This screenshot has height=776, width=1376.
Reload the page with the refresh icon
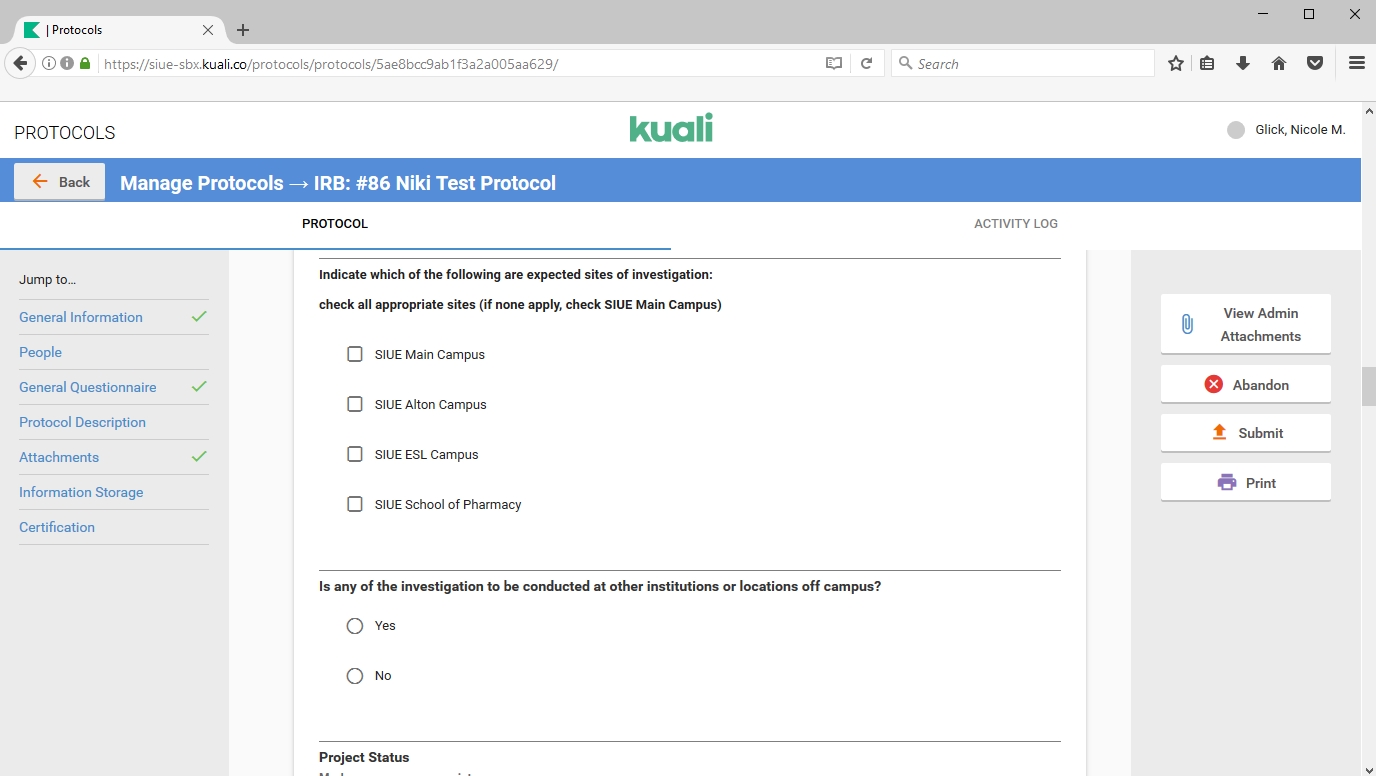(x=867, y=63)
